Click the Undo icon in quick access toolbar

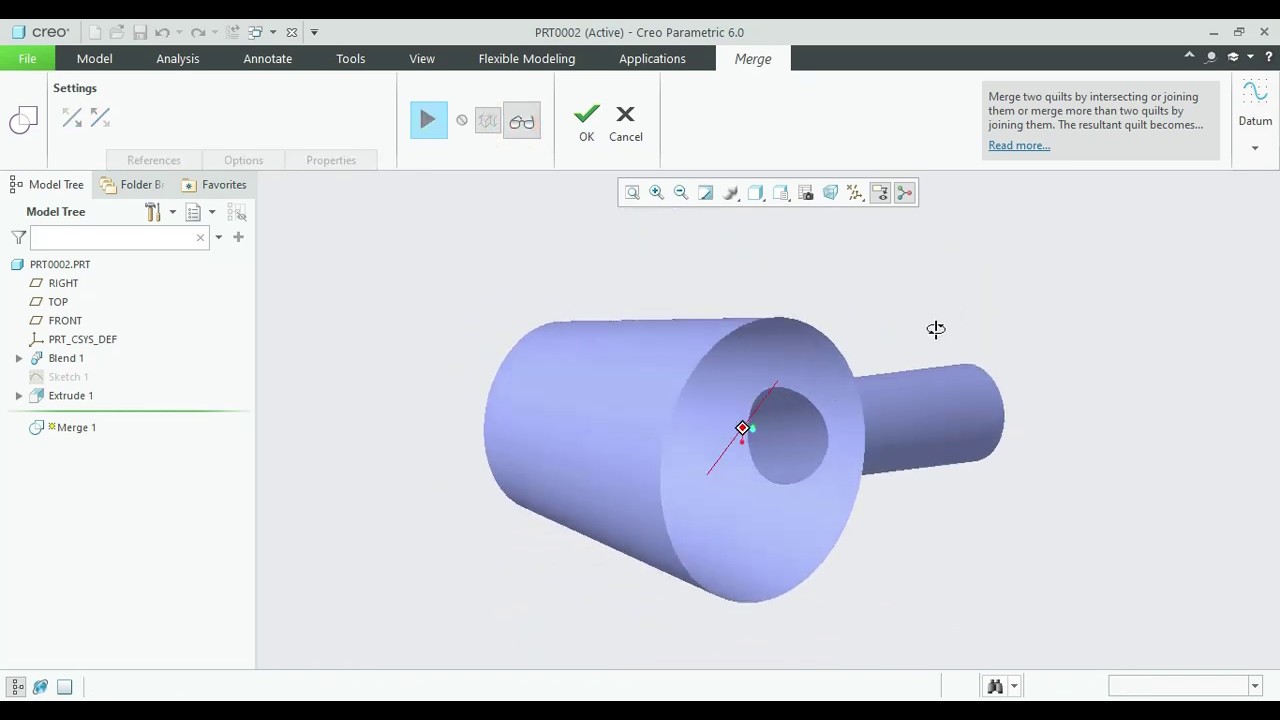tap(162, 32)
